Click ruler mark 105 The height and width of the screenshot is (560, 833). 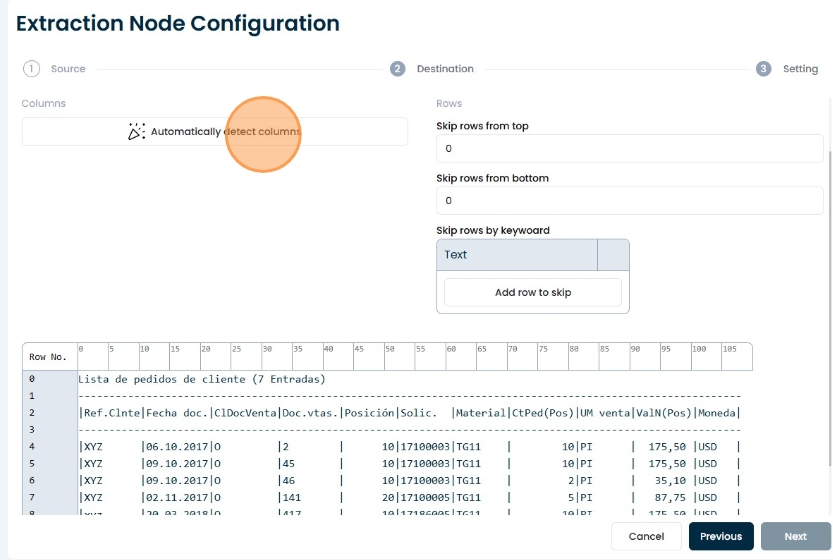(730, 349)
